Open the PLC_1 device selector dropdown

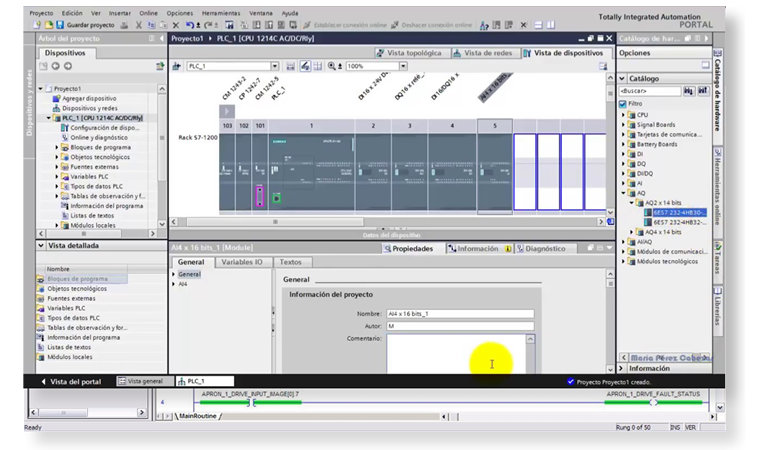275,66
